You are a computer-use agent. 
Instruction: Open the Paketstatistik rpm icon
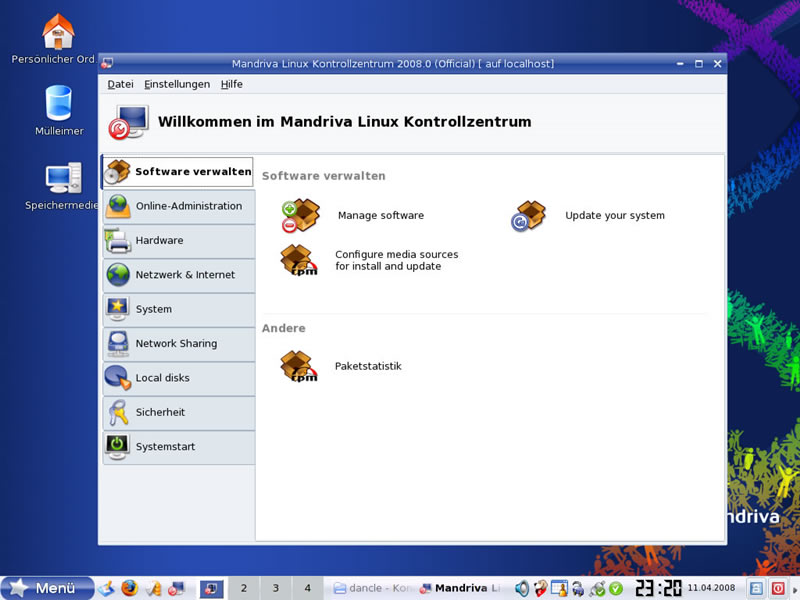299,366
